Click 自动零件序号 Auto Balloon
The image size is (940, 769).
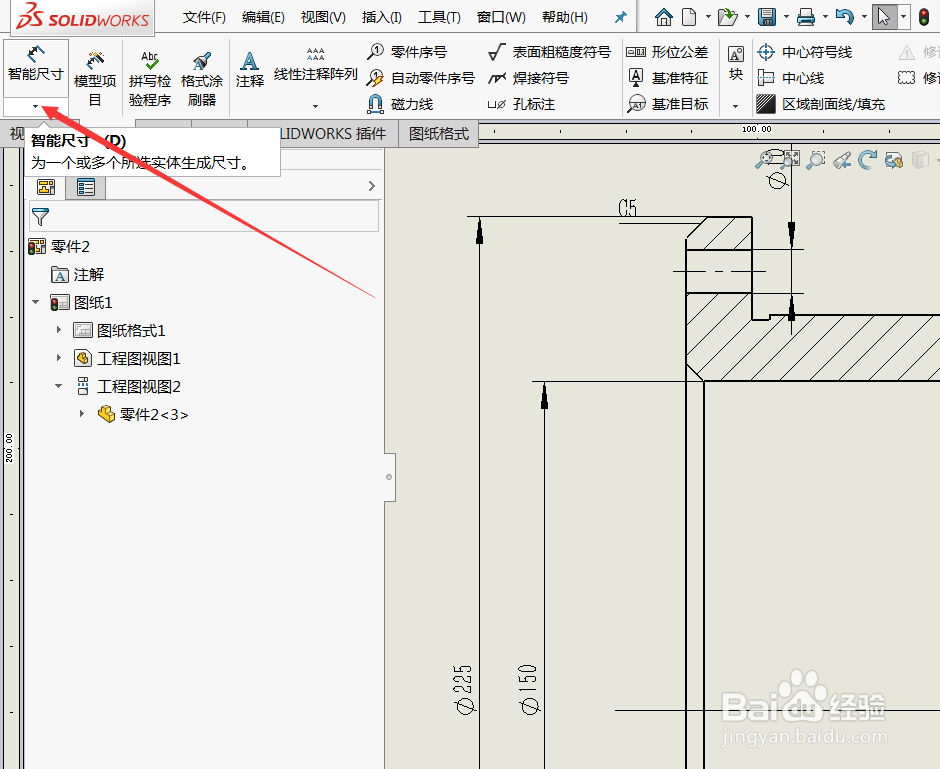coord(421,78)
